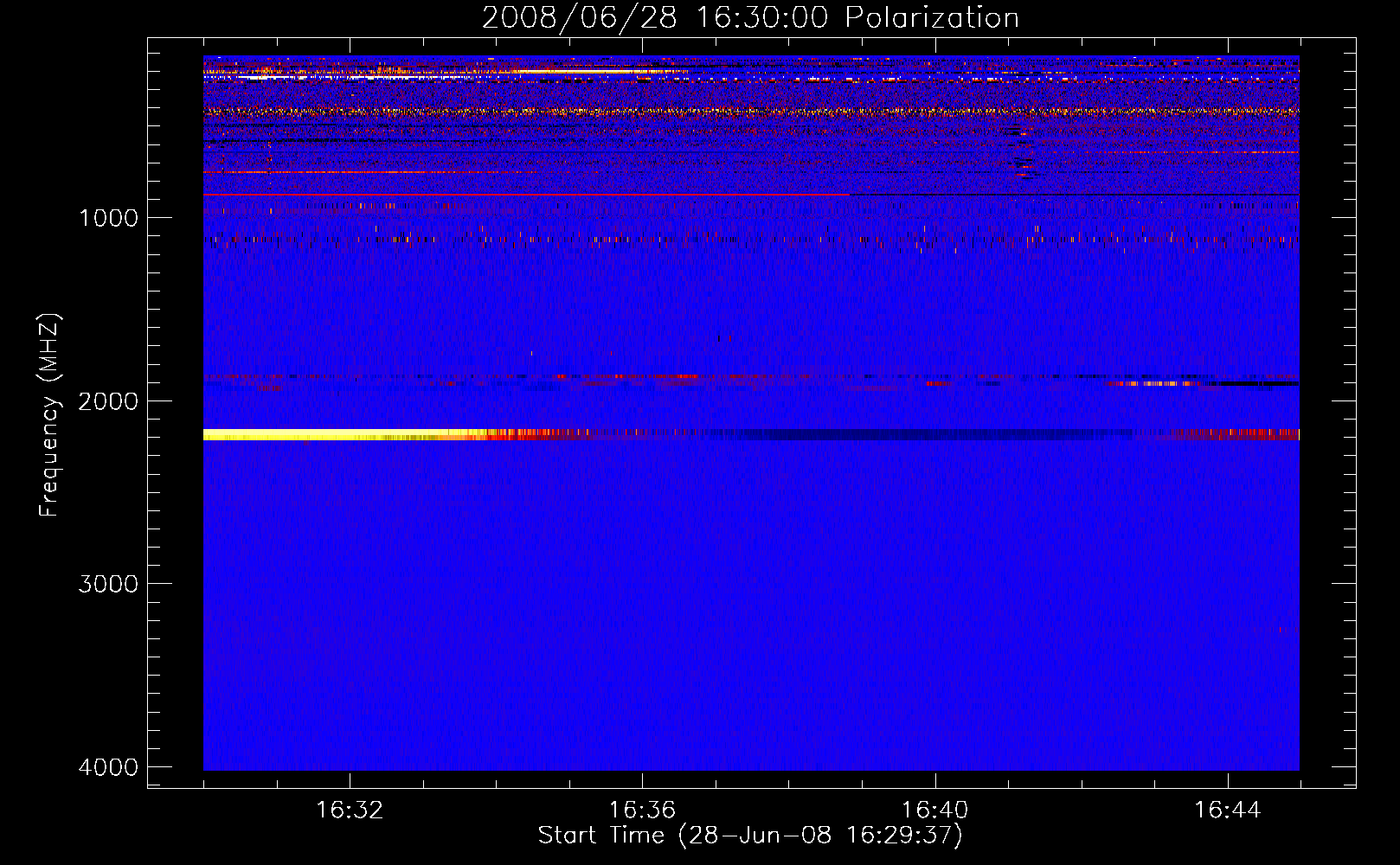Select the 4000 frequency tick label
Image resolution: width=1400 pixels, height=865 pixels.
click(108, 767)
